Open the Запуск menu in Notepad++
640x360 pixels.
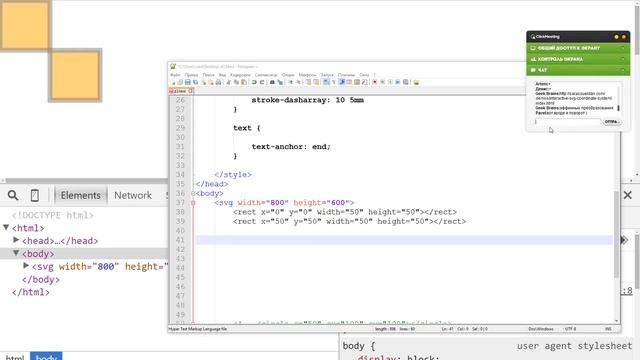pyautogui.click(x=327, y=75)
